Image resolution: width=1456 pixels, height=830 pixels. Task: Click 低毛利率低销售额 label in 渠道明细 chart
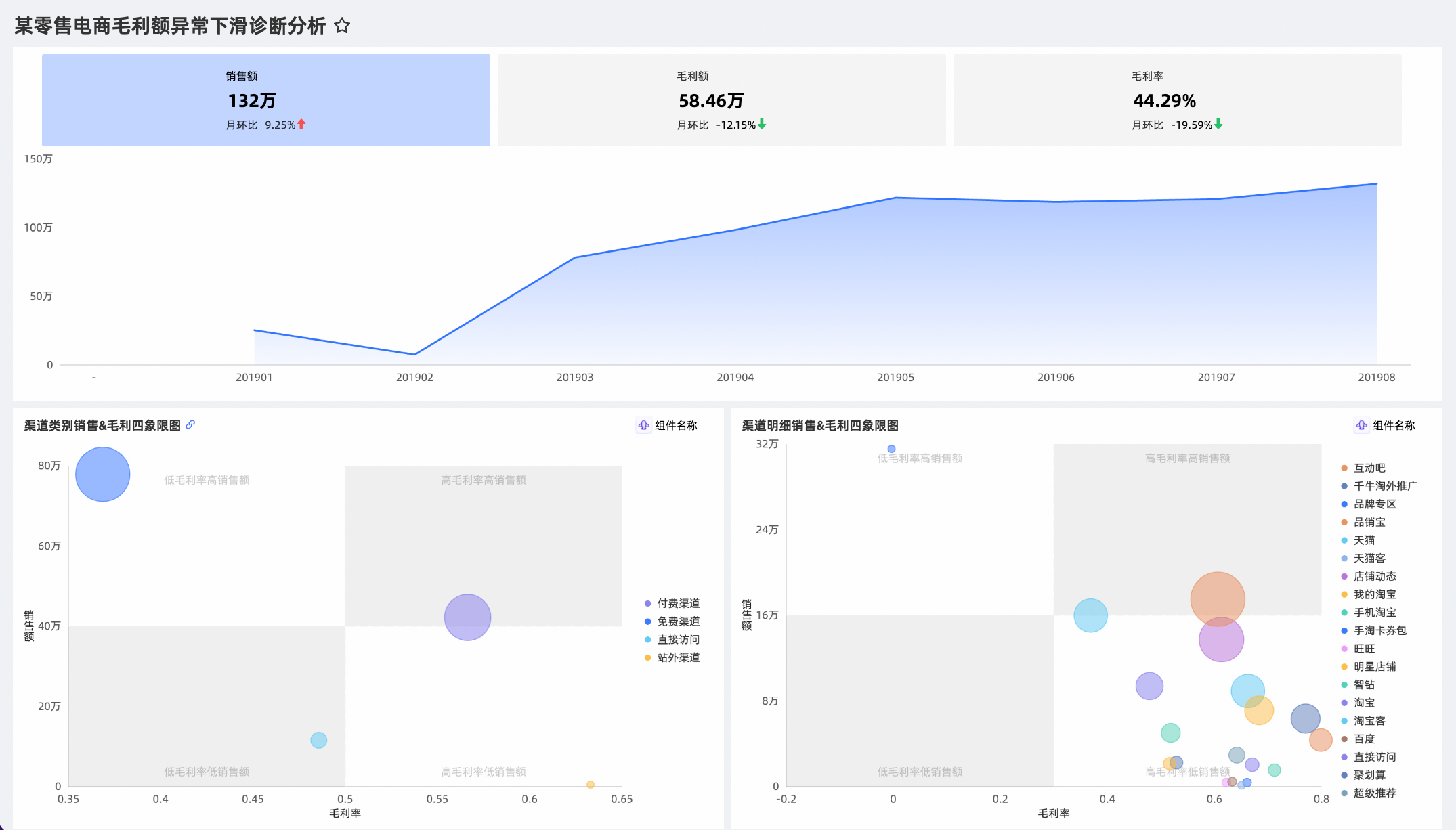pyautogui.click(x=920, y=772)
